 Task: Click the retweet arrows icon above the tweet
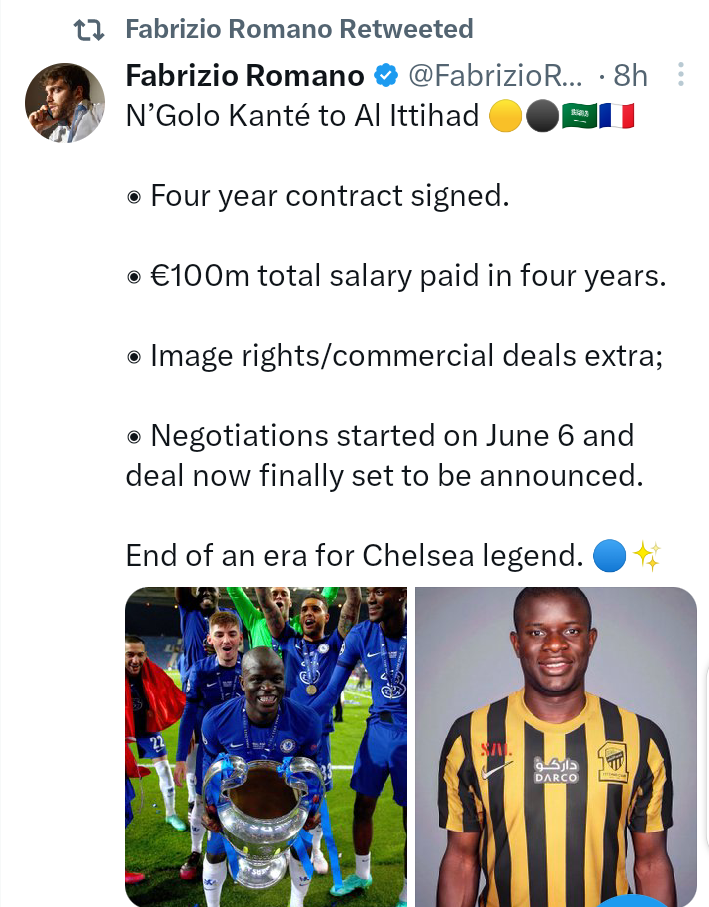[89, 30]
